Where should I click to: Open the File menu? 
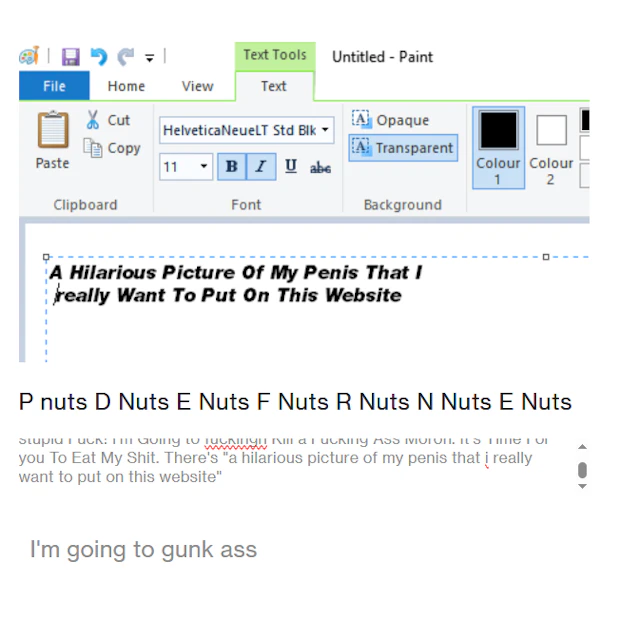coord(54,86)
